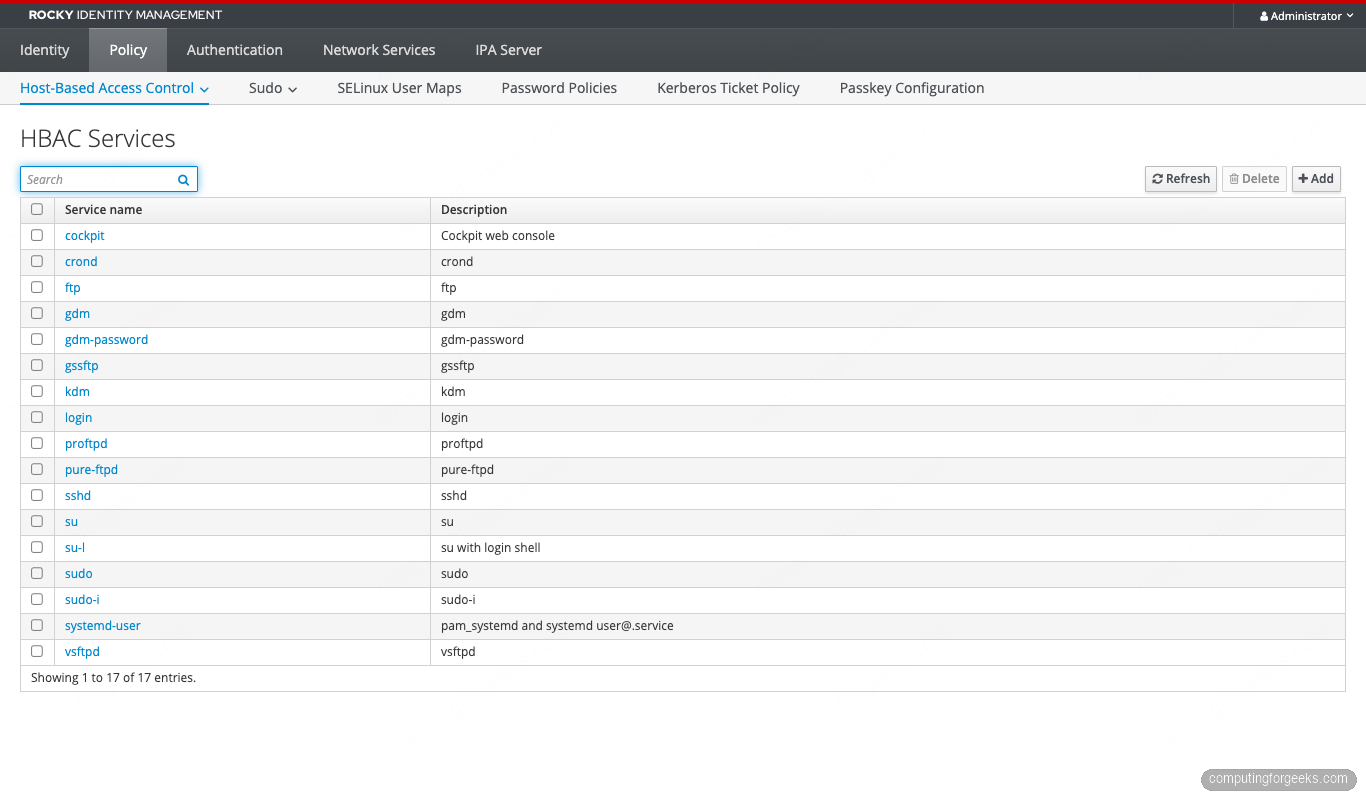The width and height of the screenshot is (1366, 800).
Task: Add a new HBAC service
Action: pyautogui.click(x=1316, y=179)
